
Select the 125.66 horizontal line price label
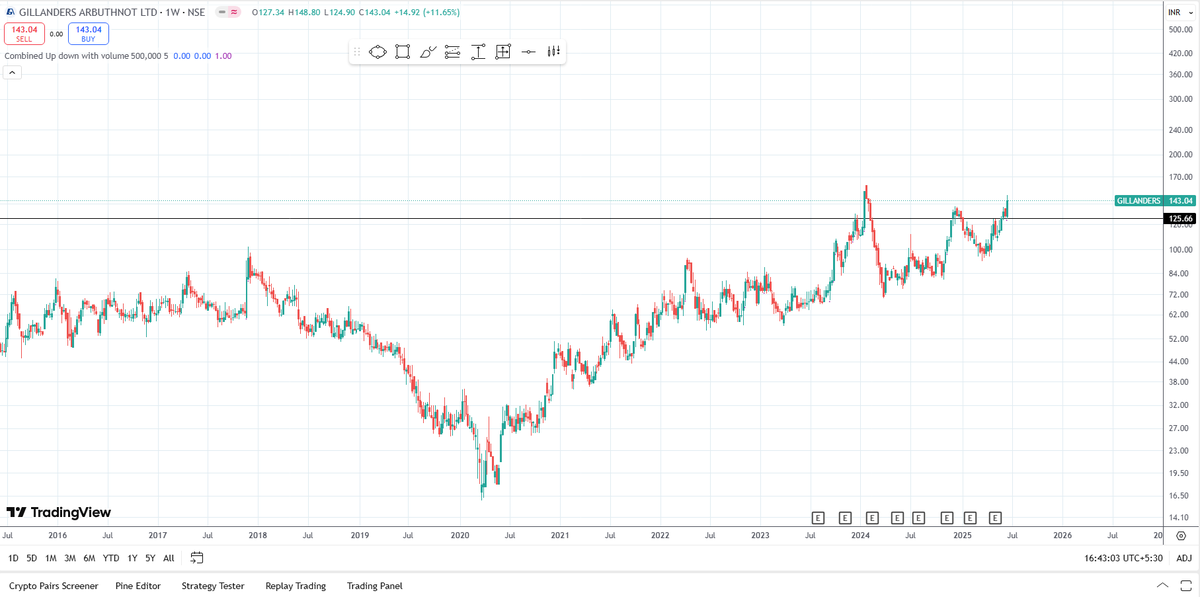click(x=1180, y=218)
